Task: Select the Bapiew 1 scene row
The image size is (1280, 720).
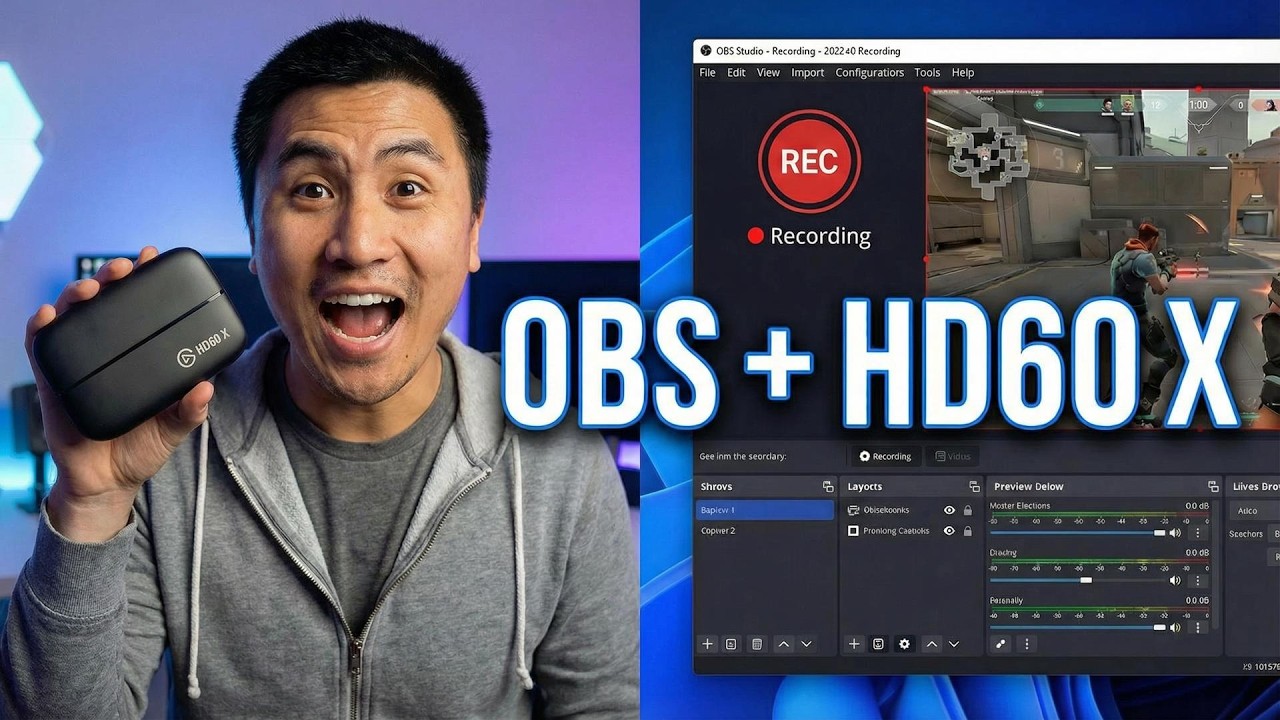Action: [x=765, y=510]
